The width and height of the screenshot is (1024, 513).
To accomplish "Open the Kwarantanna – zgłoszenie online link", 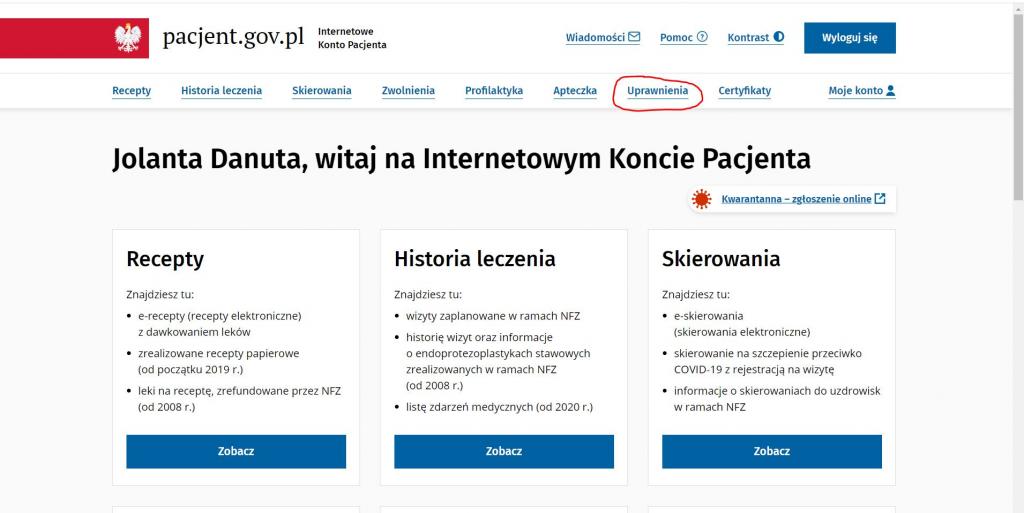I will click(796, 199).
